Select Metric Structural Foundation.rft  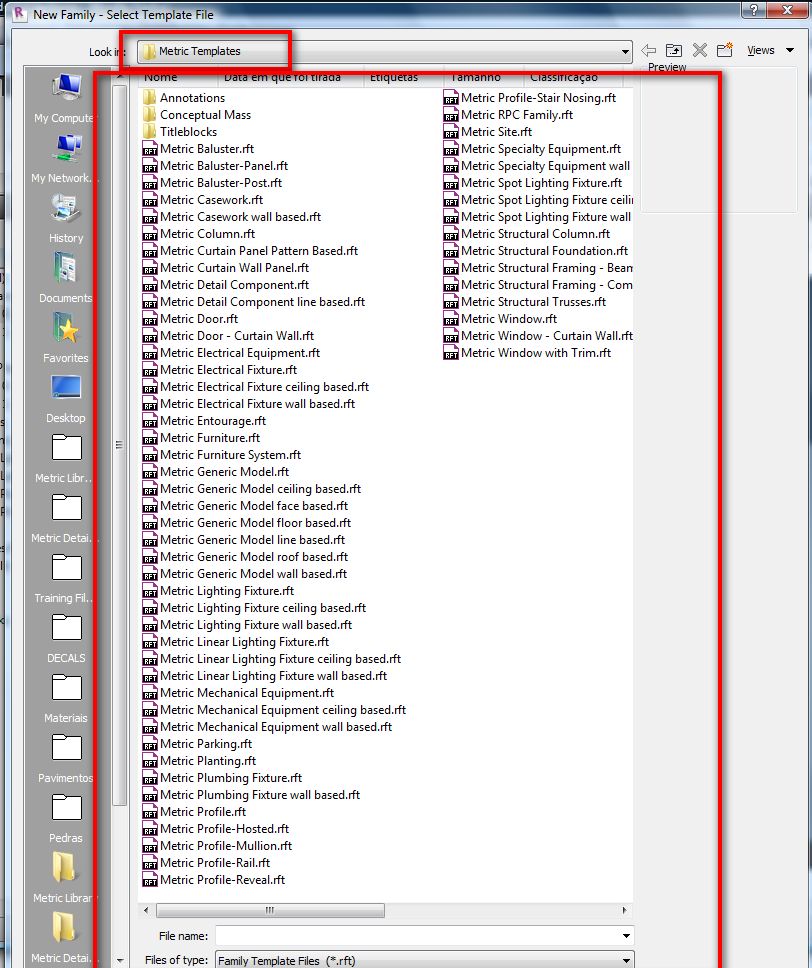click(536, 251)
